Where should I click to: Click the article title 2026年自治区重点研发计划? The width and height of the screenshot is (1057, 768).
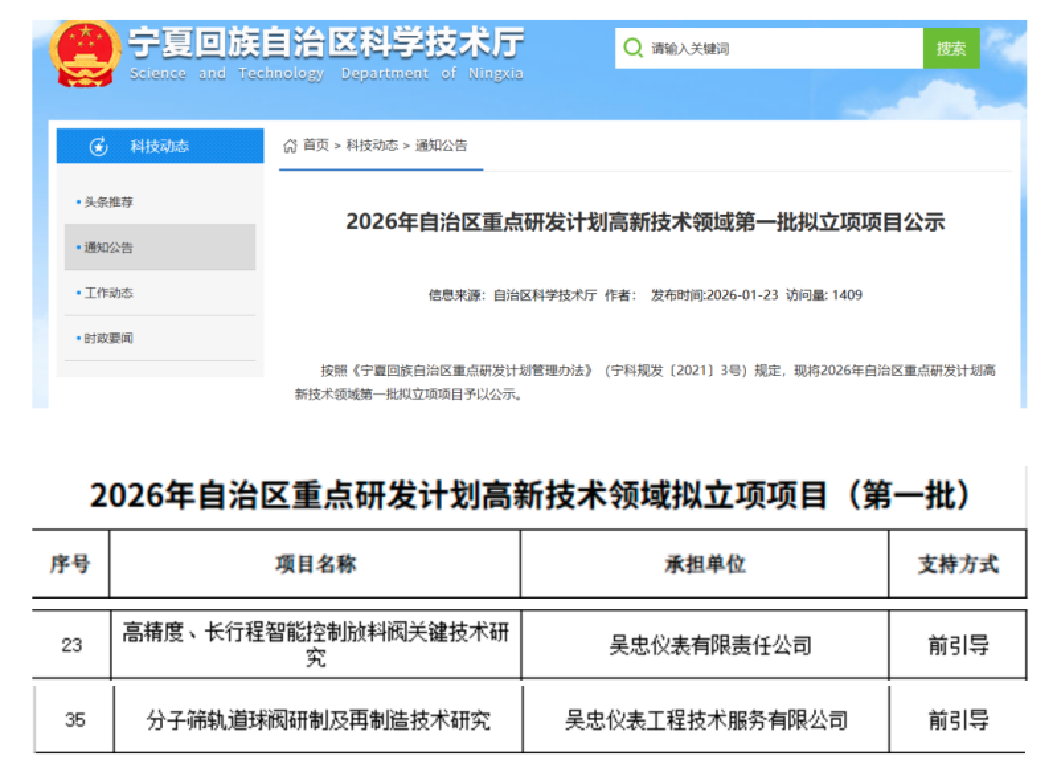pyautogui.click(x=645, y=222)
